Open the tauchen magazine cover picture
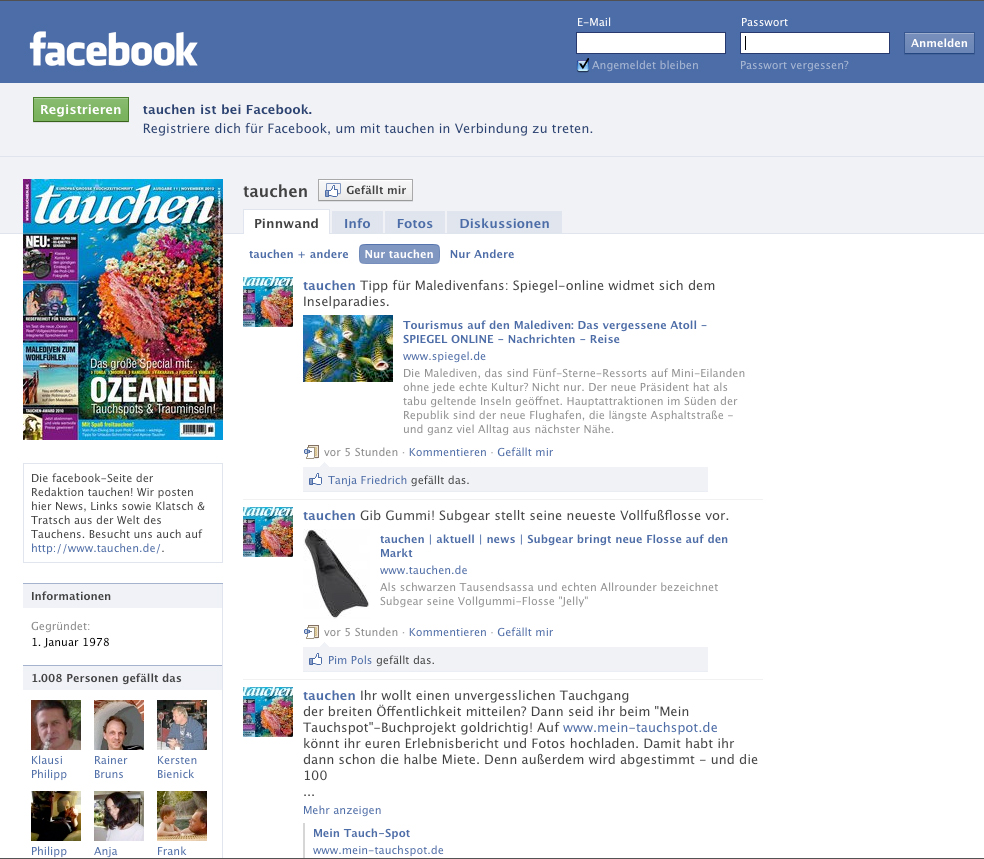This screenshot has height=859, width=984. 123,309
